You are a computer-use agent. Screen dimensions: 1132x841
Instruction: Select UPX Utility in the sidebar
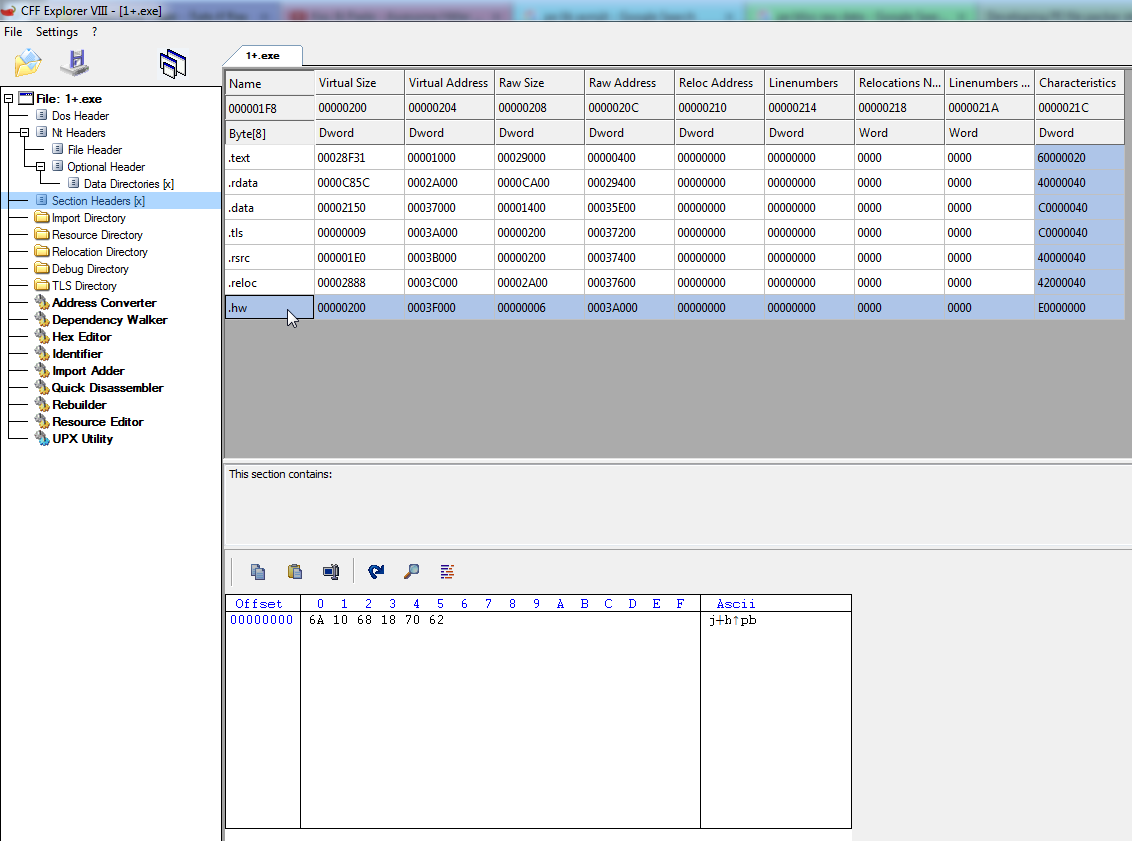pos(82,439)
